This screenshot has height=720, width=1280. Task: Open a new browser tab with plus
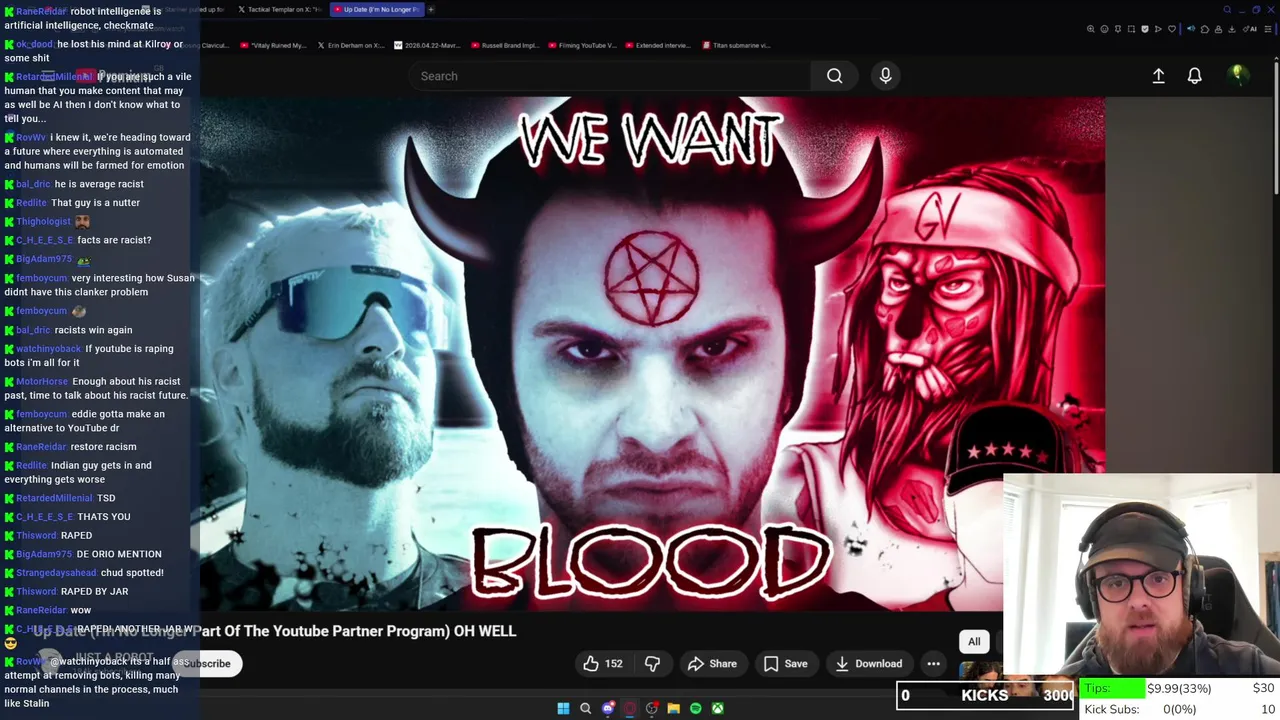click(x=431, y=9)
